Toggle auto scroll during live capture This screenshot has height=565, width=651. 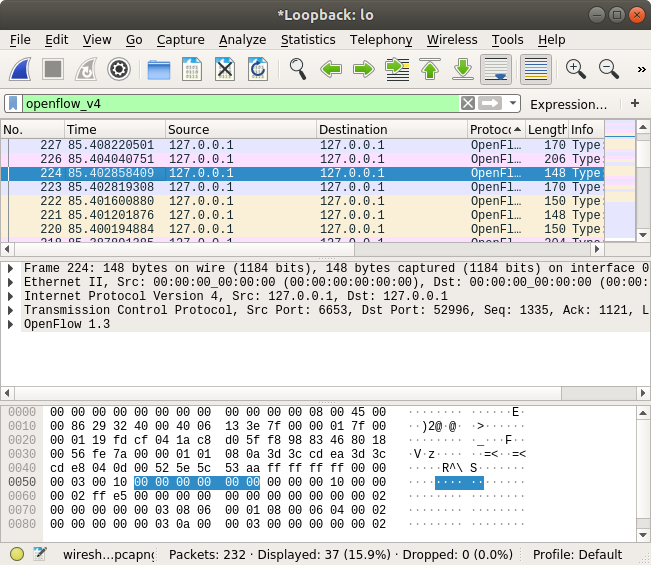(496, 69)
